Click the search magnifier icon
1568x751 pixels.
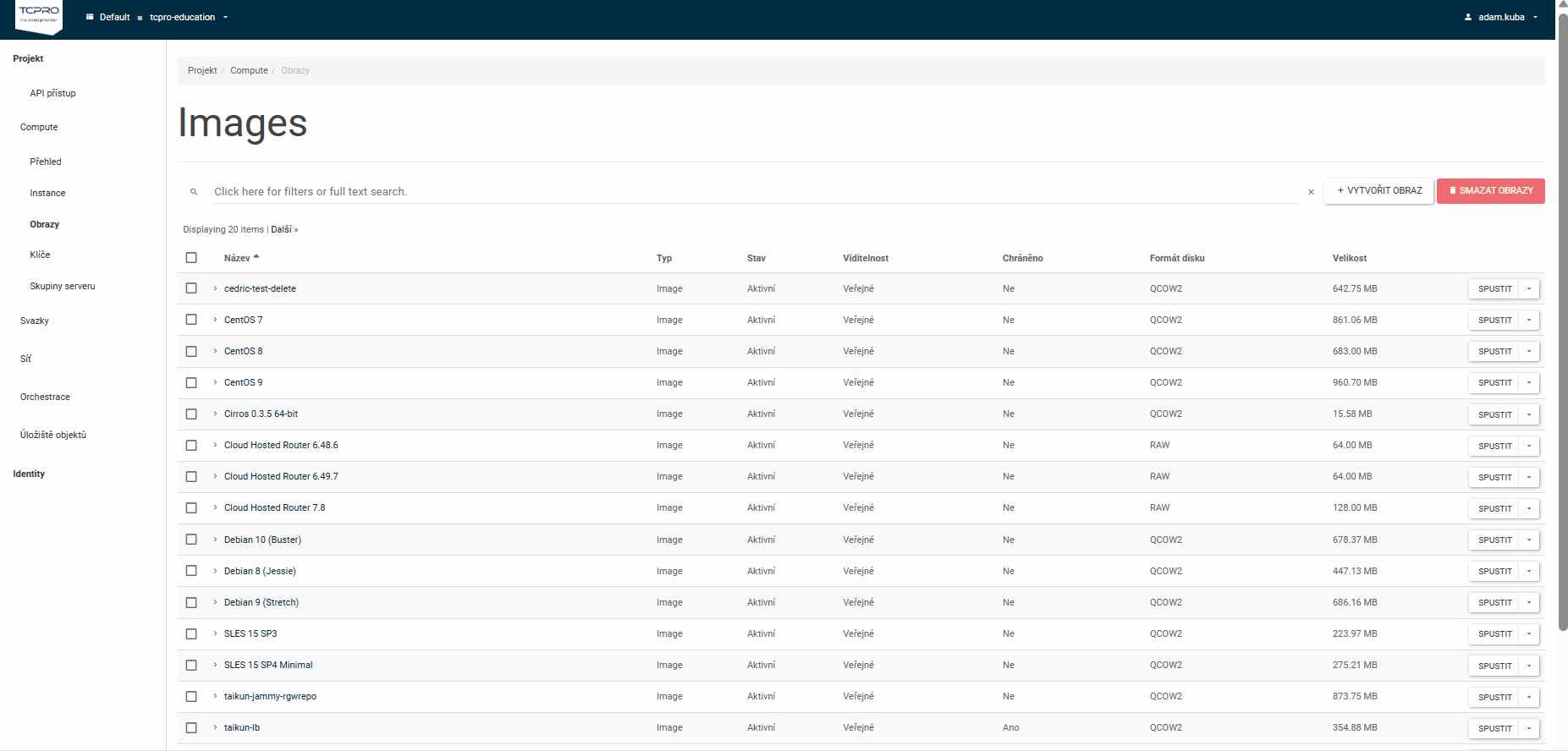tap(194, 192)
